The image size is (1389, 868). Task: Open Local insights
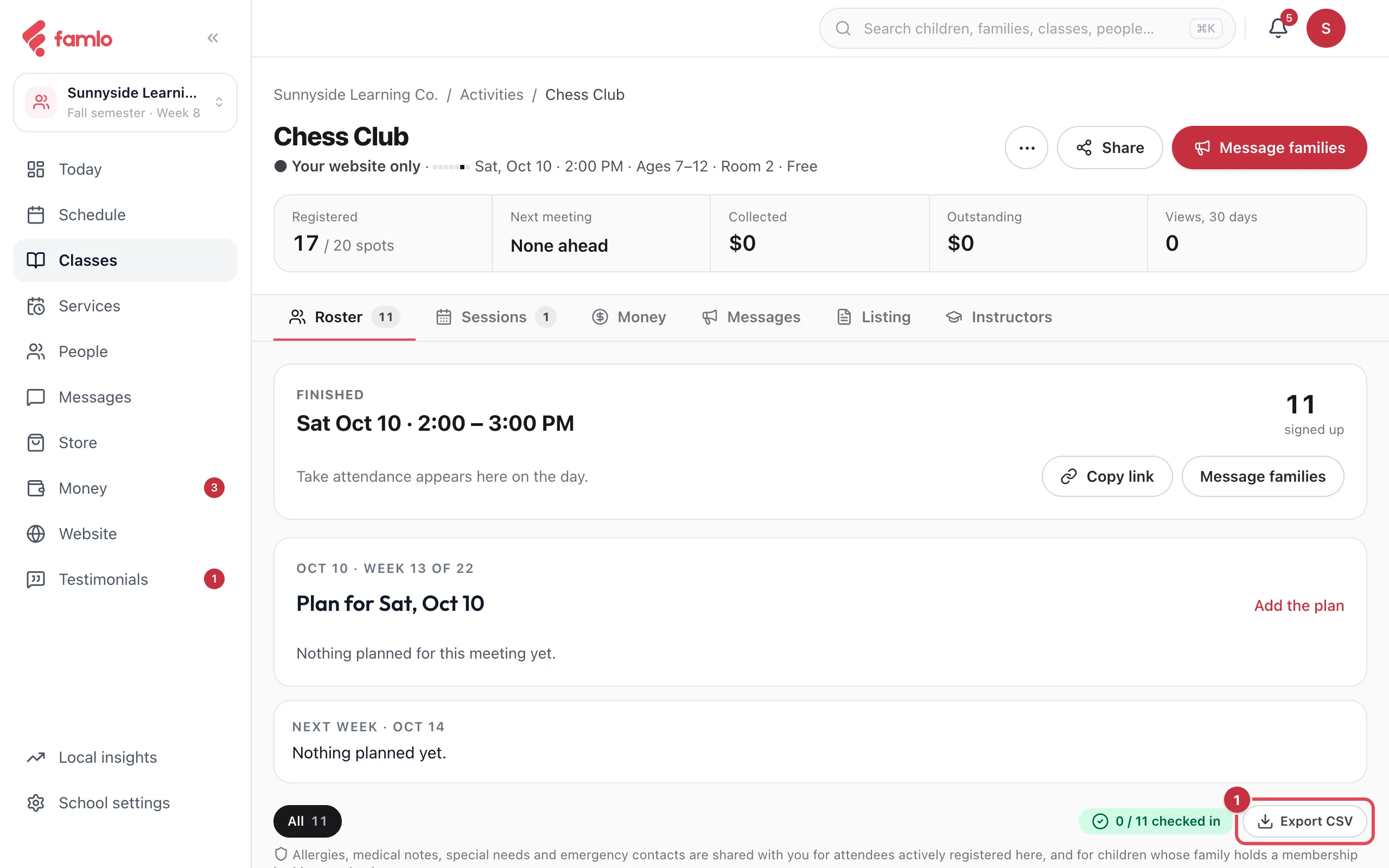point(125,757)
